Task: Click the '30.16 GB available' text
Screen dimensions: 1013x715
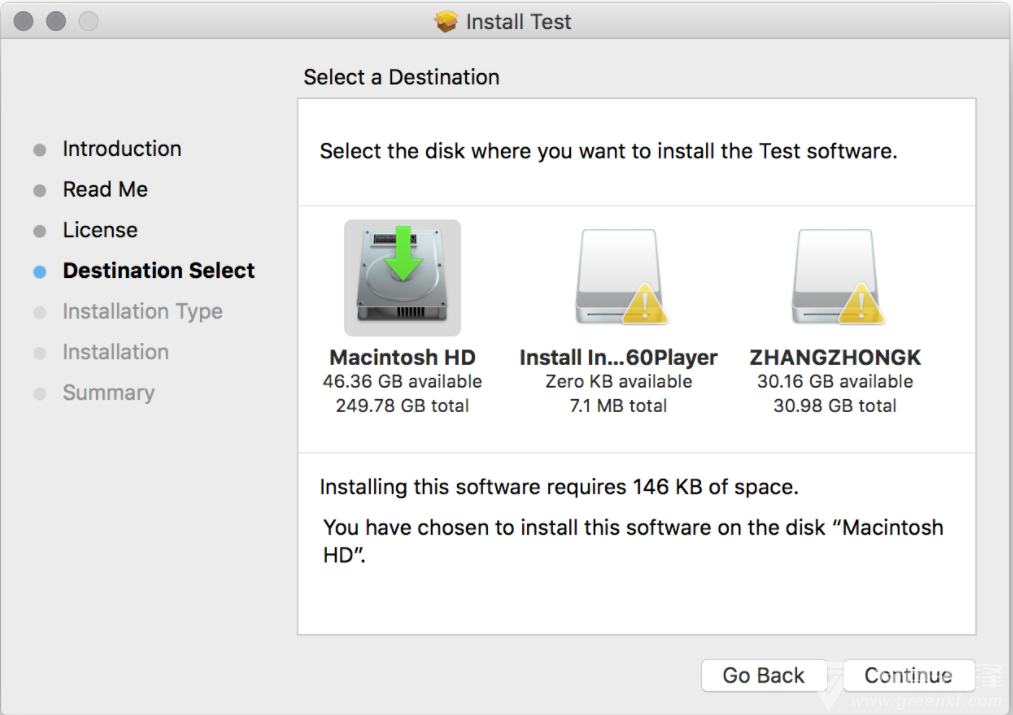Action: click(x=835, y=382)
